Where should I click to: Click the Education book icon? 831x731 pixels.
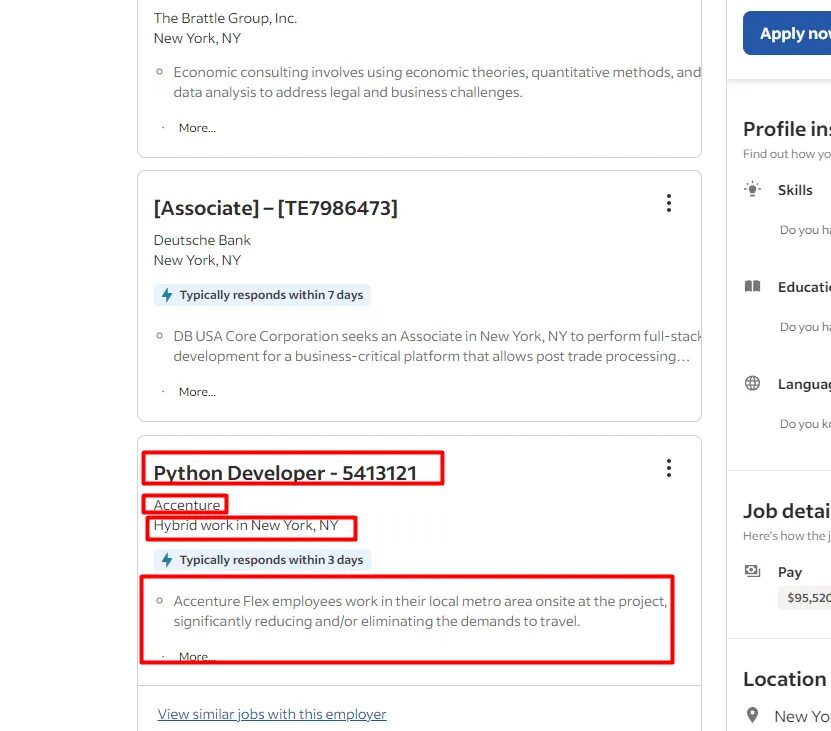click(x=752, y=287)
